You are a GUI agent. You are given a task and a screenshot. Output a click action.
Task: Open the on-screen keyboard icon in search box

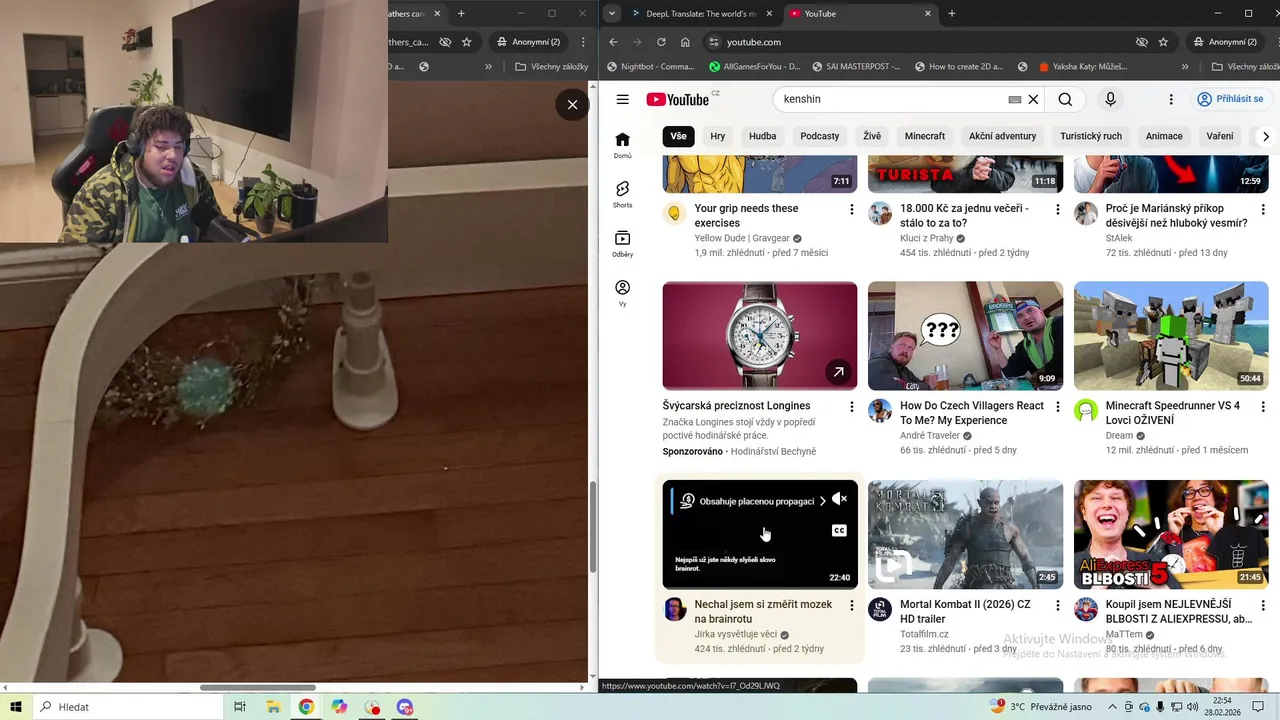click(x=1014, y=100)
